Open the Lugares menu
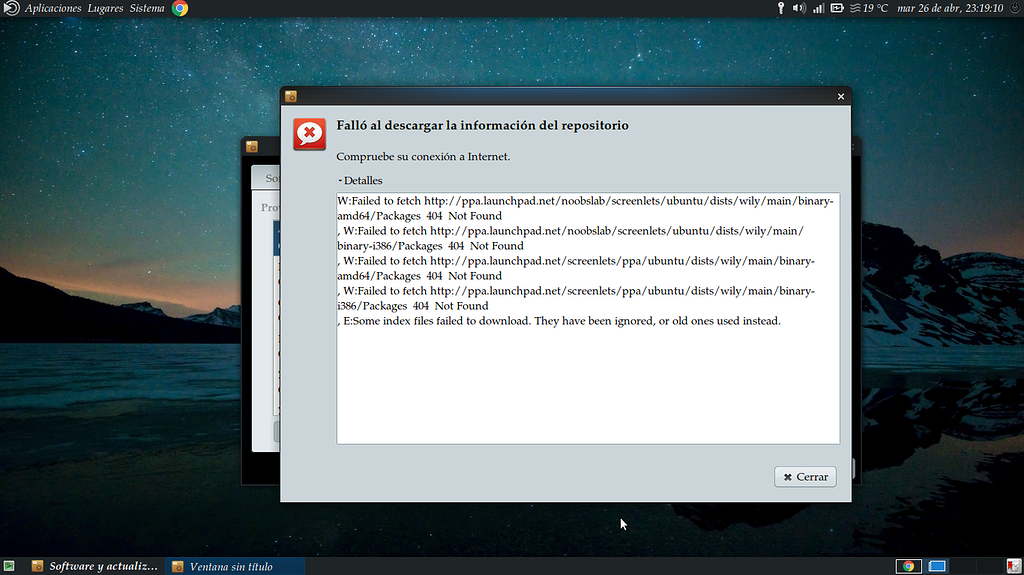The image size is (1024, 575). pos(105,8)
